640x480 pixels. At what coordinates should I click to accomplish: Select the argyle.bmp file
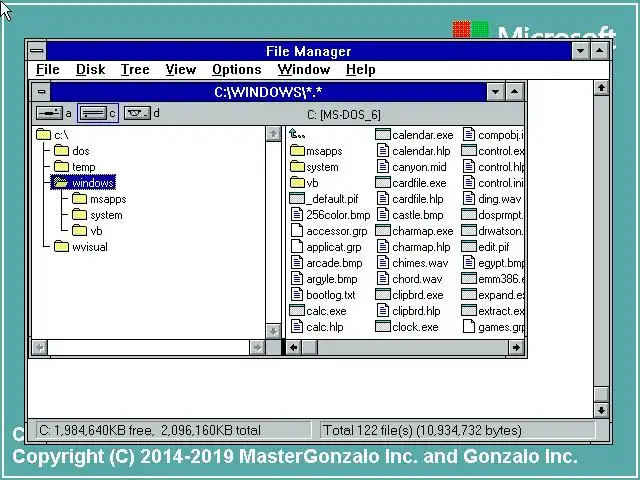(324, 279)
